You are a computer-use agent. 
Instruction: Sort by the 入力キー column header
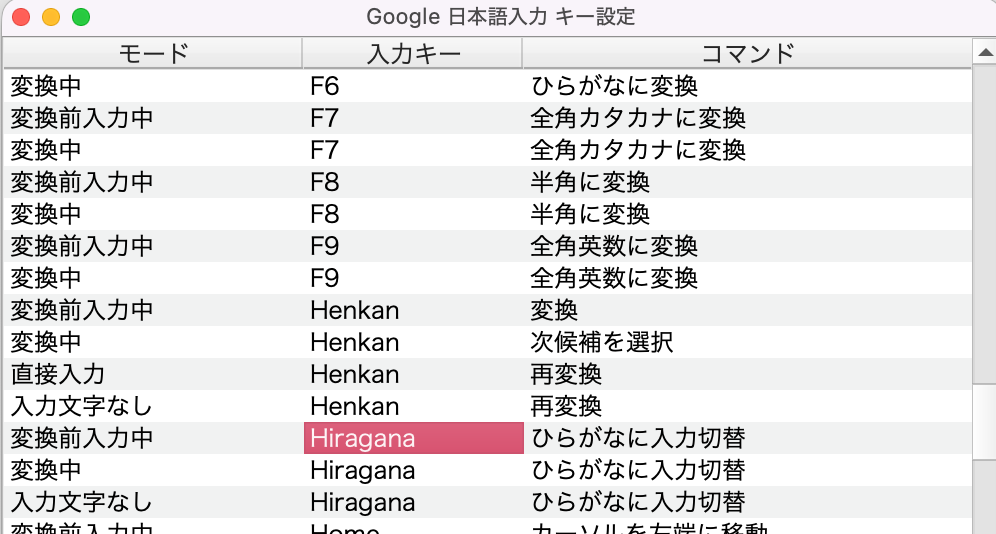[412, 53]
